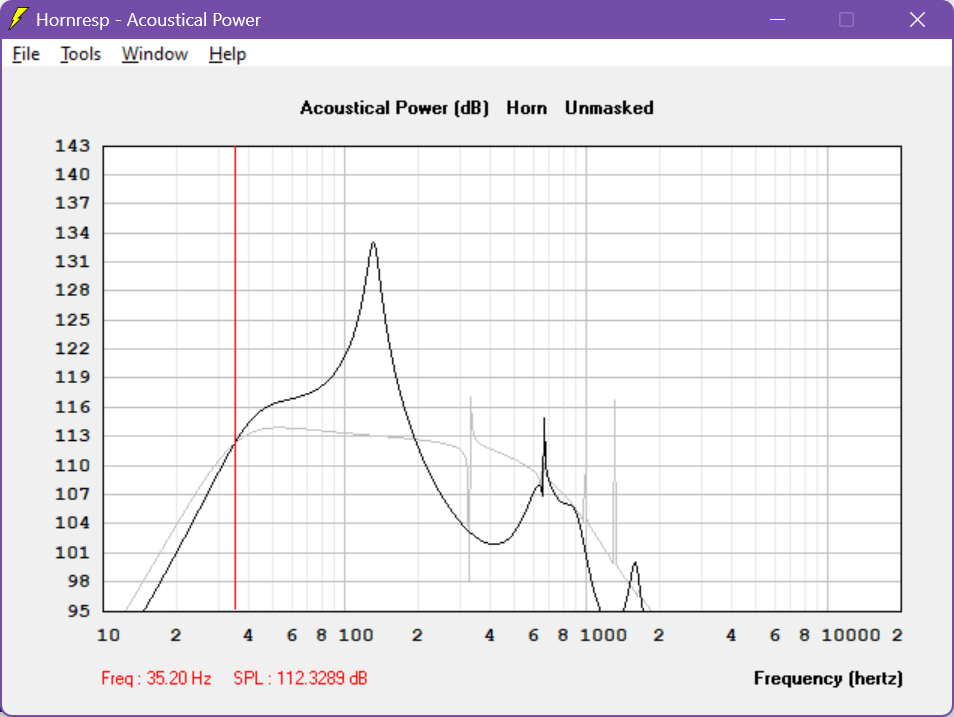The width and height of the screenshot is (954, 717).
Task: Click the 116 value on the dB axis
Action: [x=72, y=407]
